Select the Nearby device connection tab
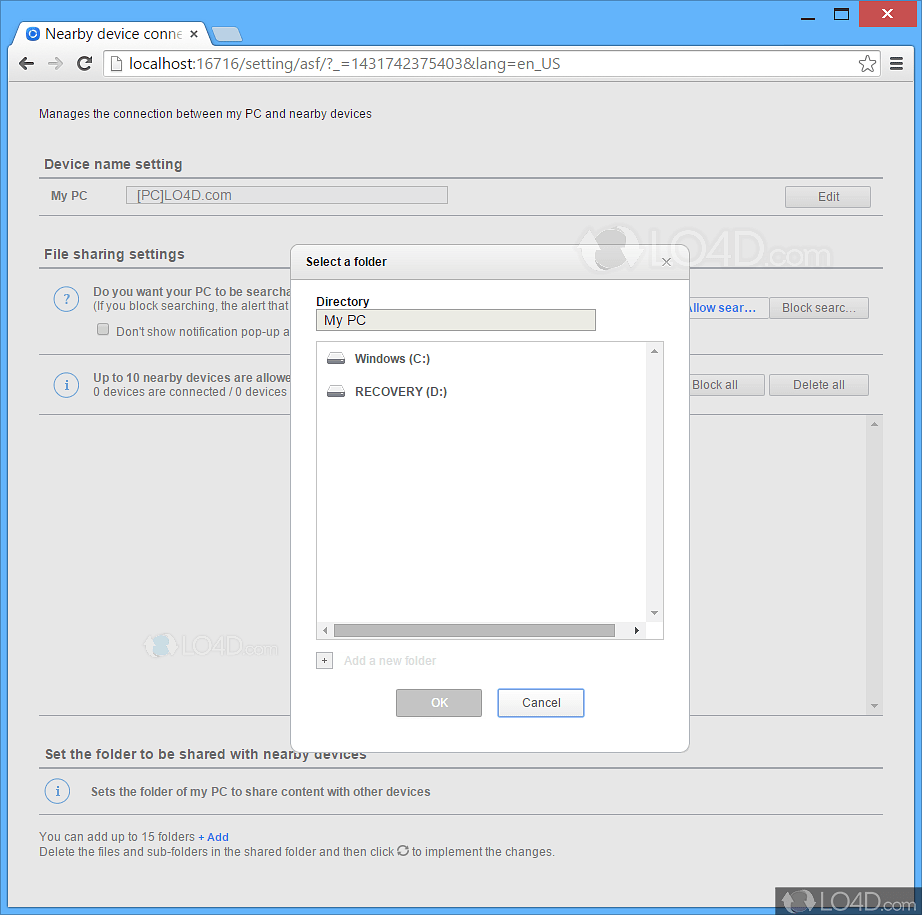The height and width of the screenshot is (915, 922). point(110,33)
